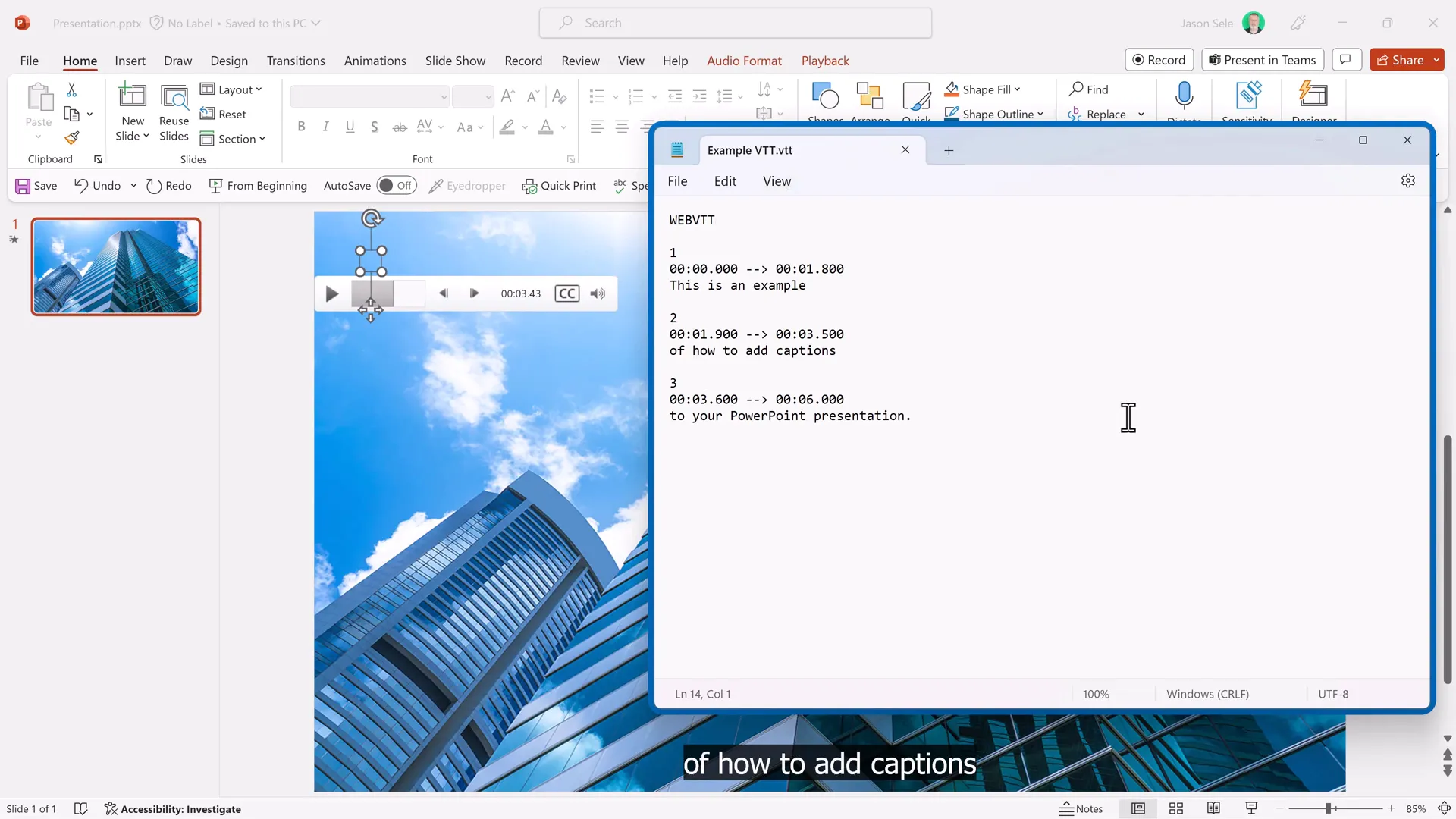Click the CC captions icon on audio bar
Image resolution: width=1456 pixels, height=819 pixels.
(567, 293)
